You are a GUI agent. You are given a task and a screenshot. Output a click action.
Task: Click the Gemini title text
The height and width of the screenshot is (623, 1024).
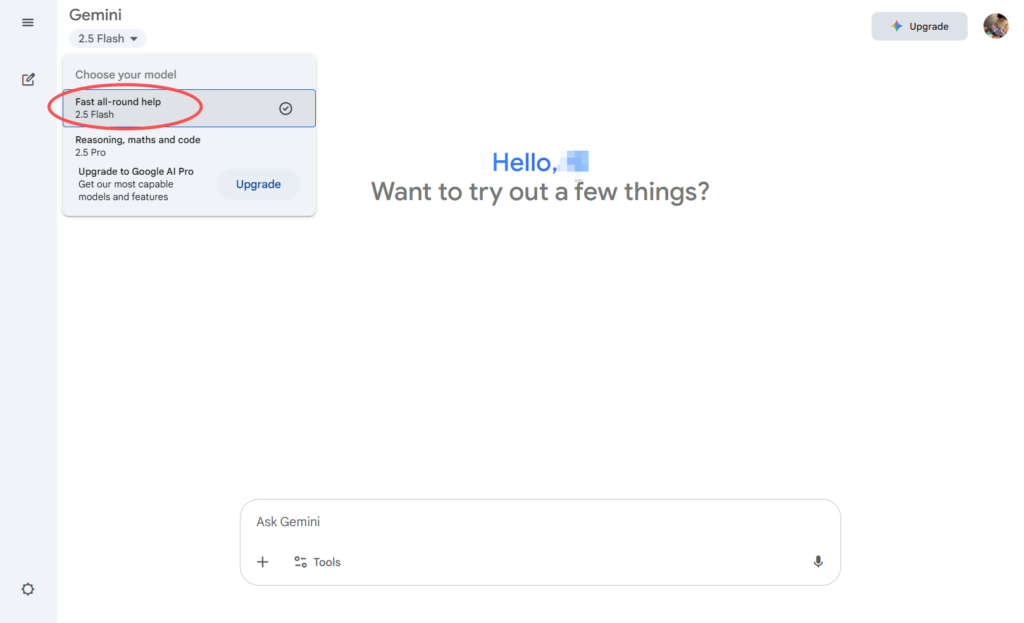pyautogui.click(x=95, y=15)
